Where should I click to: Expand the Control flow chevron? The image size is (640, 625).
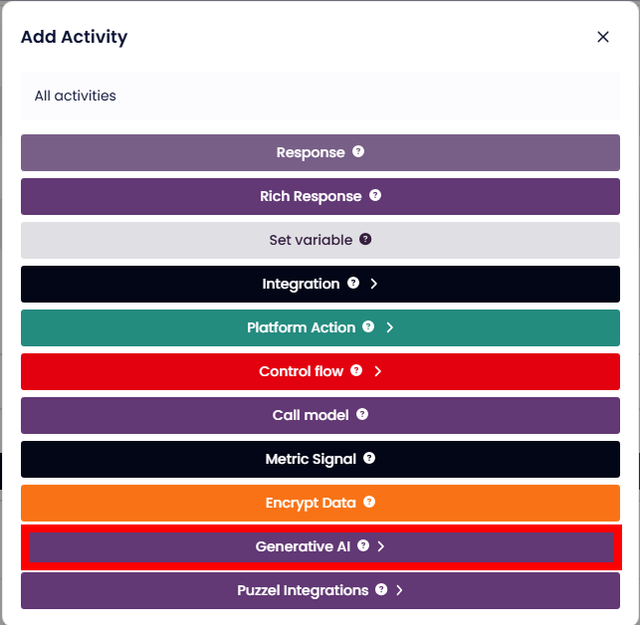pos(377,371)
